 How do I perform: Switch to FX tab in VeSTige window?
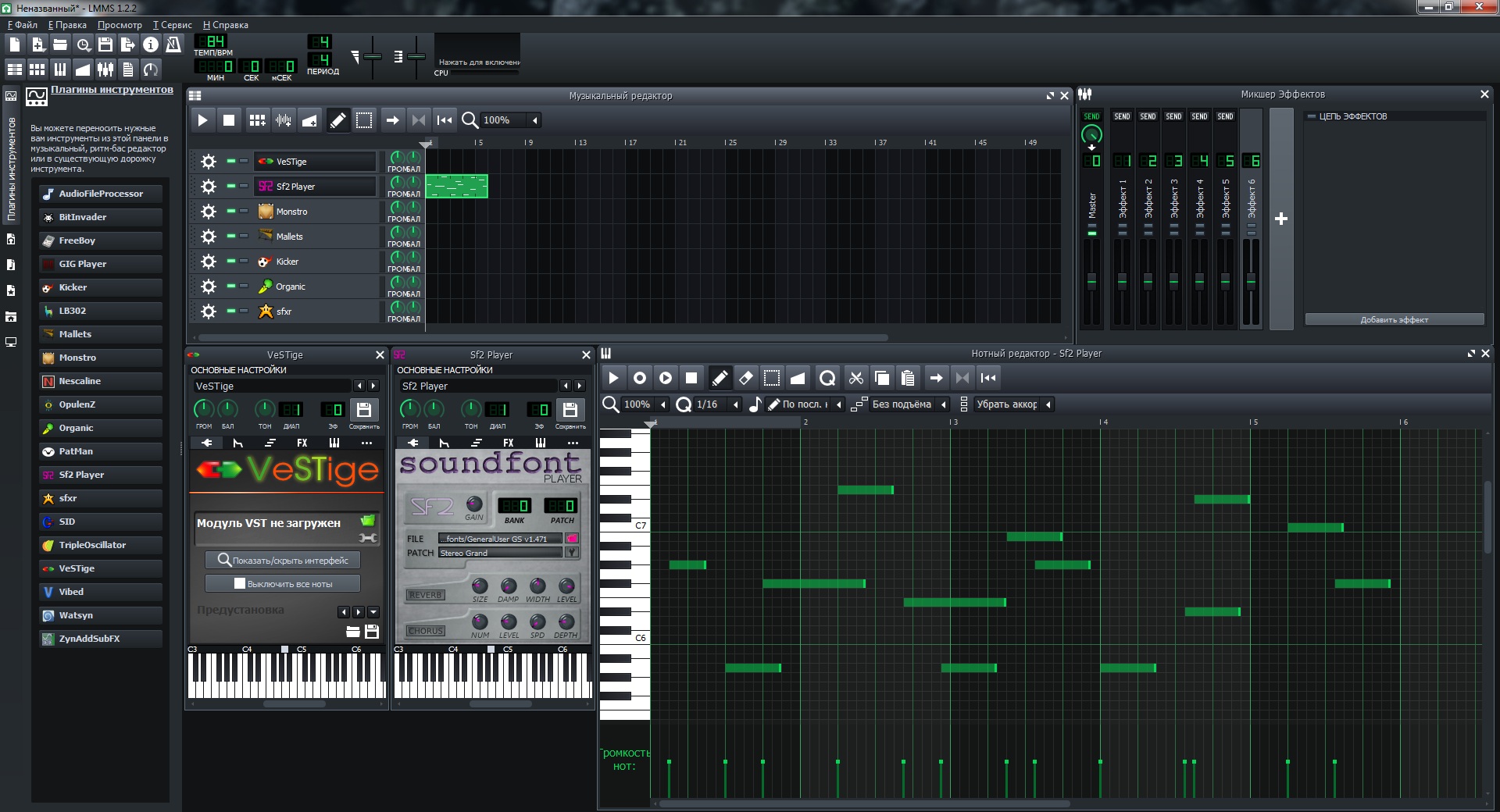[302, 443]
